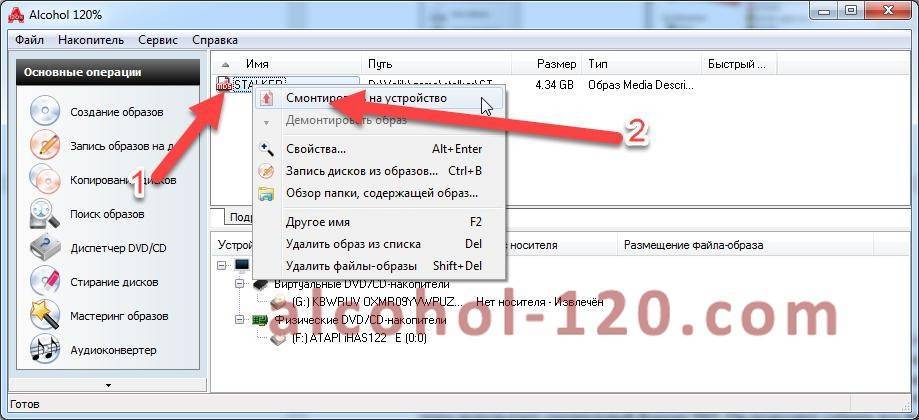Click the mount arrow icon in context menu

click(x=267, y=98)
